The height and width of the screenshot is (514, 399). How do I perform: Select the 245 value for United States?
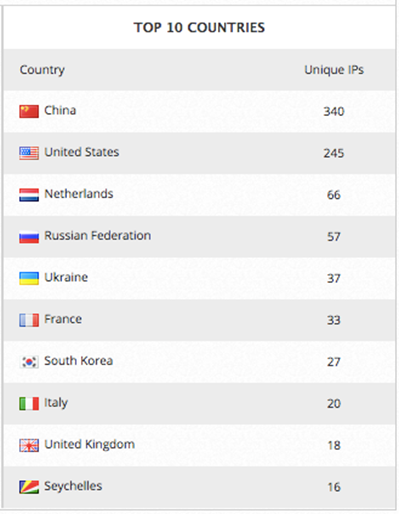tap(334, 153)
